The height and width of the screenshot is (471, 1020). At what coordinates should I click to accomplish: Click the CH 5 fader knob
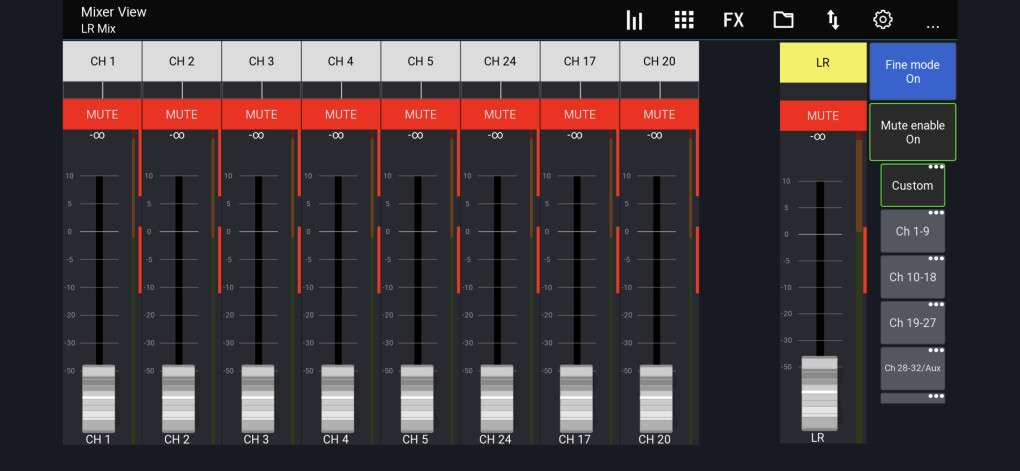pos(420,398)
